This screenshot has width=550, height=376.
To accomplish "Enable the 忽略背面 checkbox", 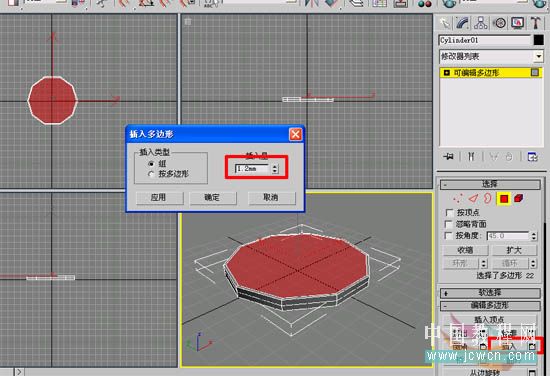I will (449, 224).
